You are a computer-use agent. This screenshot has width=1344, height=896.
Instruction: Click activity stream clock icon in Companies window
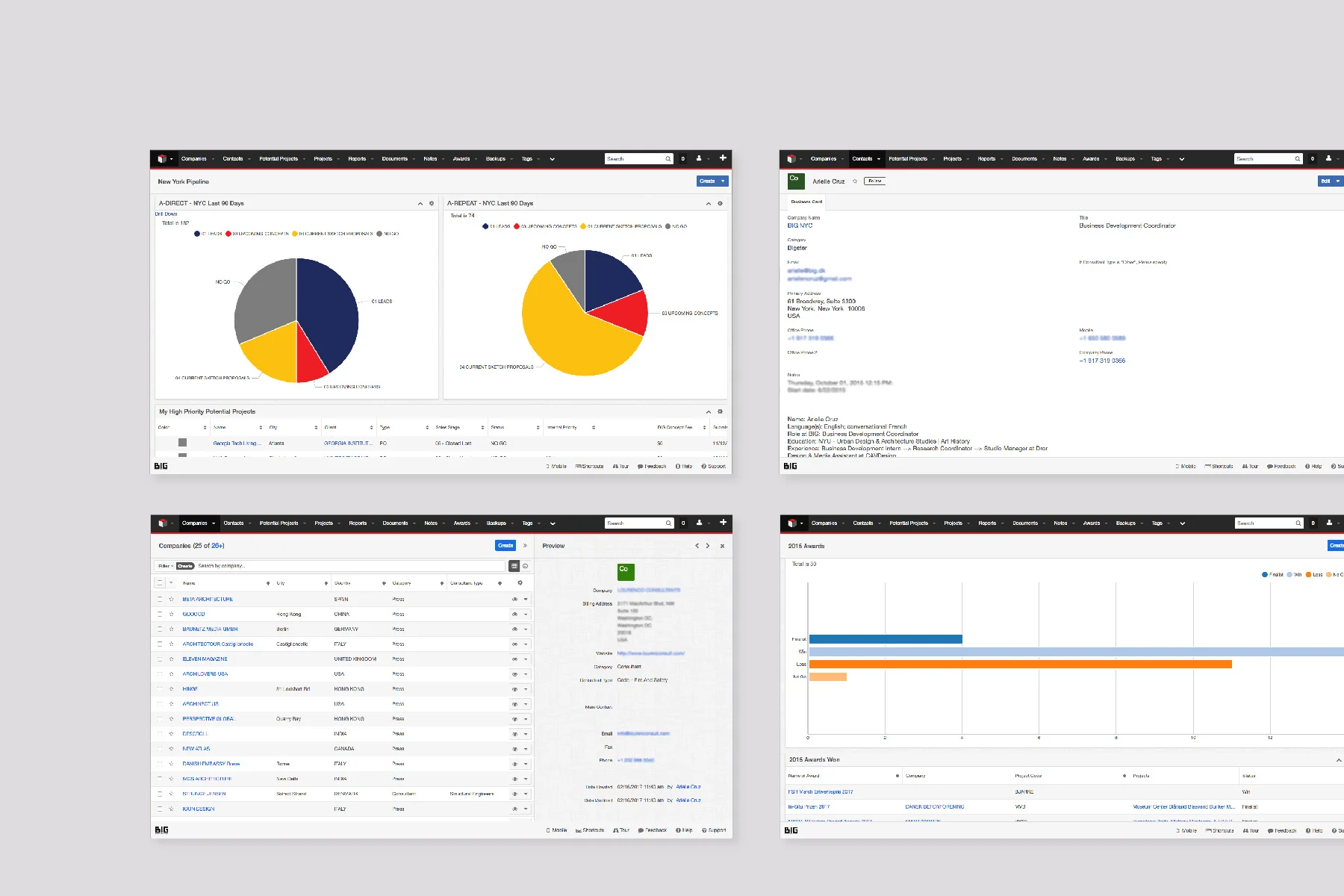point(526,566)
